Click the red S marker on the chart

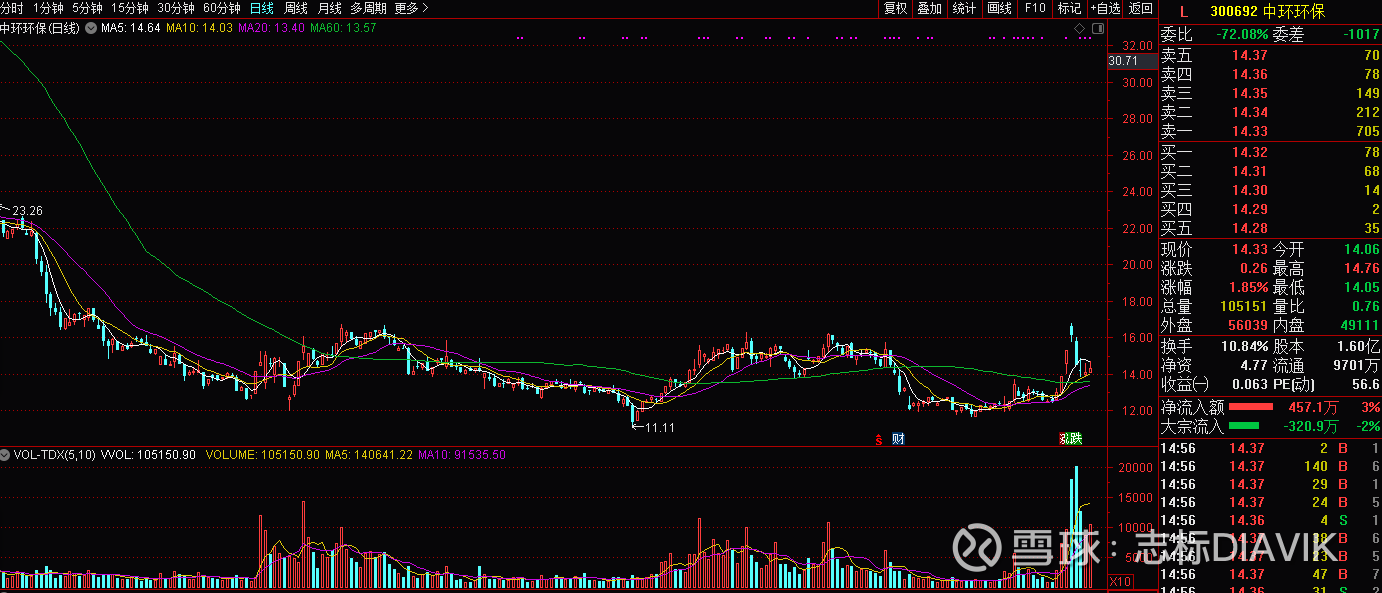pos(879,438)
